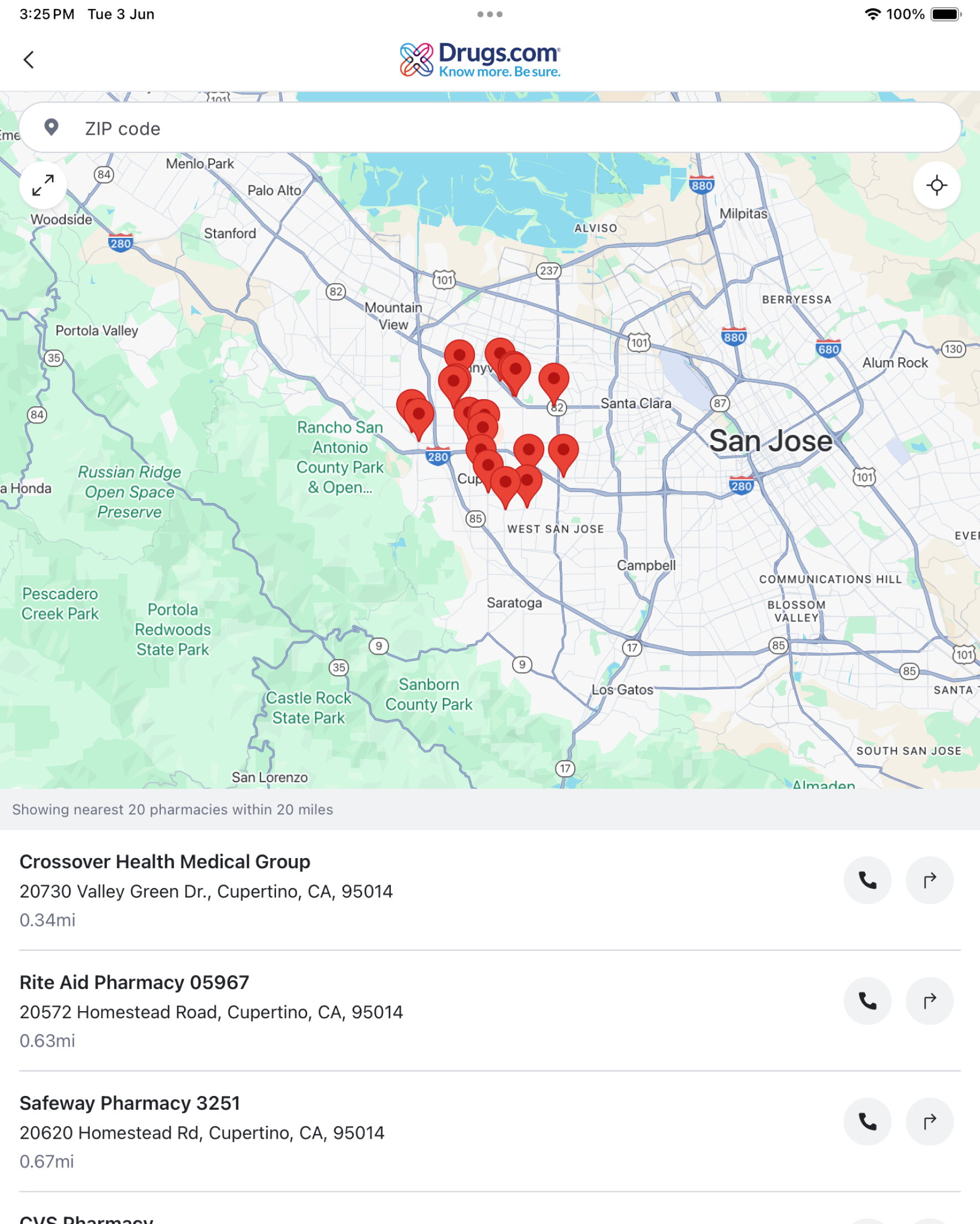Image resolution: width=980 pixels, height=1224 pixels.
Task: Open the three-dot multitasking menu
Action: [x=489, y=14]
